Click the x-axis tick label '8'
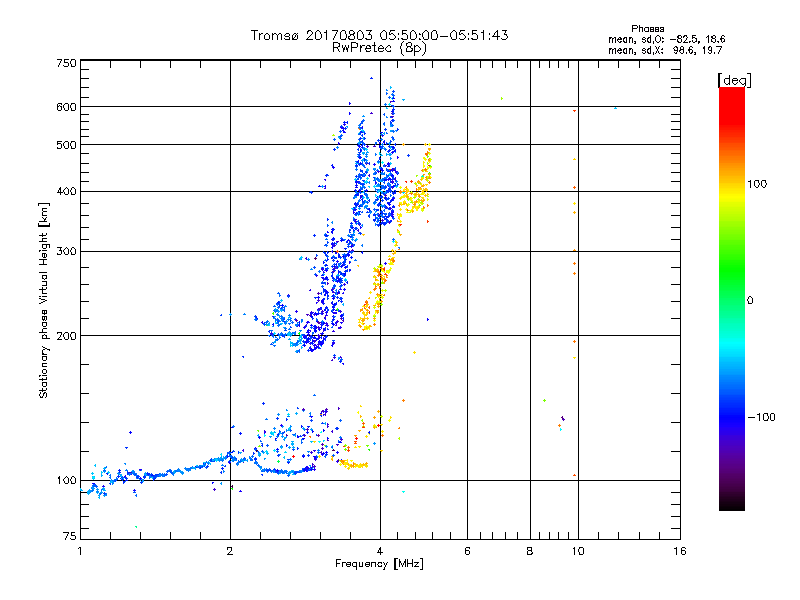Viewport: 800px width, 600px height. 530,551
